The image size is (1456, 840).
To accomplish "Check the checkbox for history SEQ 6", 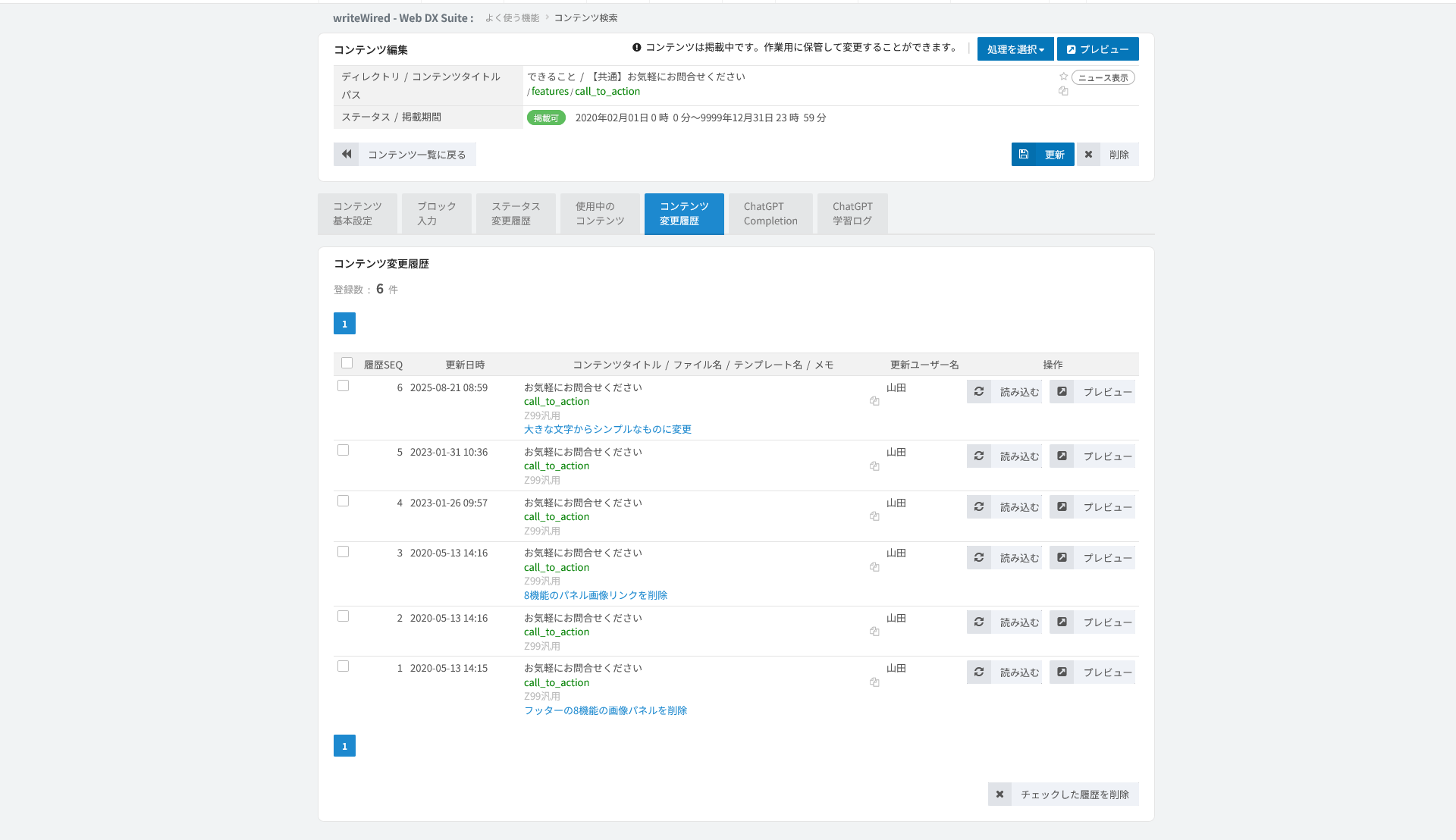I will coord(344,386).
